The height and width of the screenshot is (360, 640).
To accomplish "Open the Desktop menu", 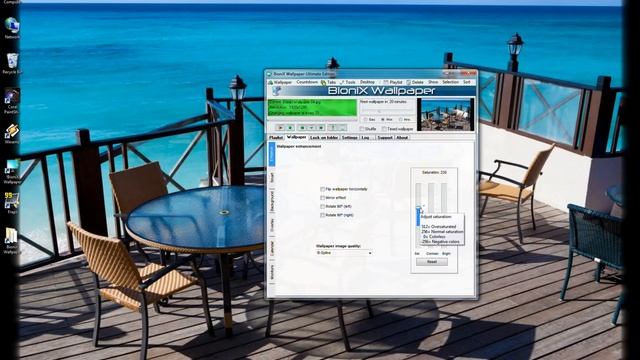I will coord(367,82).
